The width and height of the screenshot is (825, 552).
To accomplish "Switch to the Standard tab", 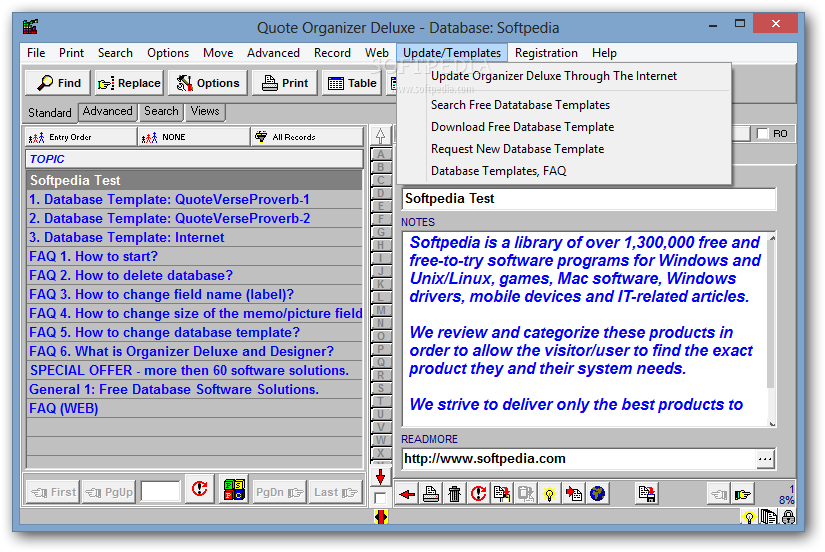I will [x=49, y=113].
